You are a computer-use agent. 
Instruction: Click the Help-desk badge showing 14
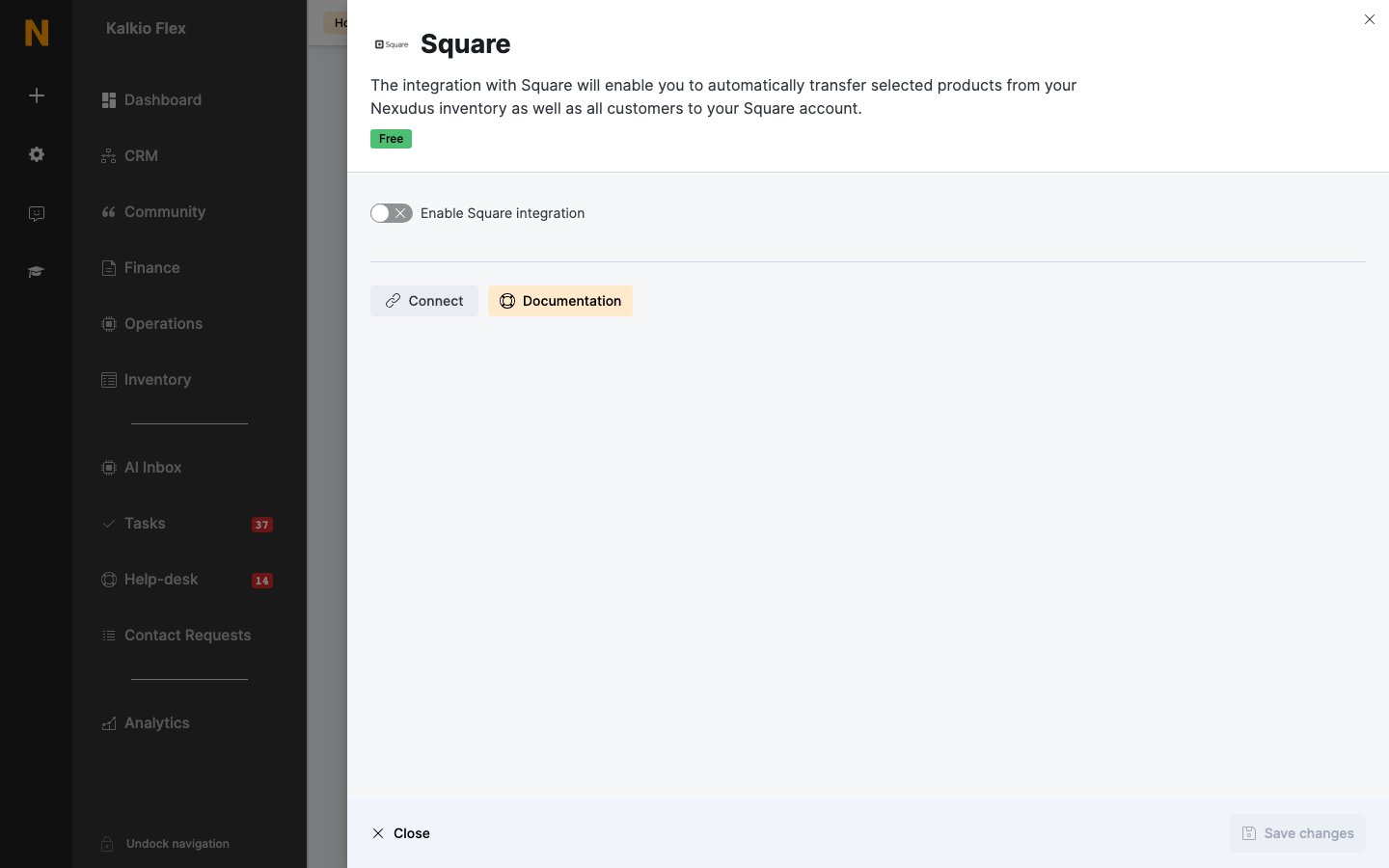[x=262, y=581]
